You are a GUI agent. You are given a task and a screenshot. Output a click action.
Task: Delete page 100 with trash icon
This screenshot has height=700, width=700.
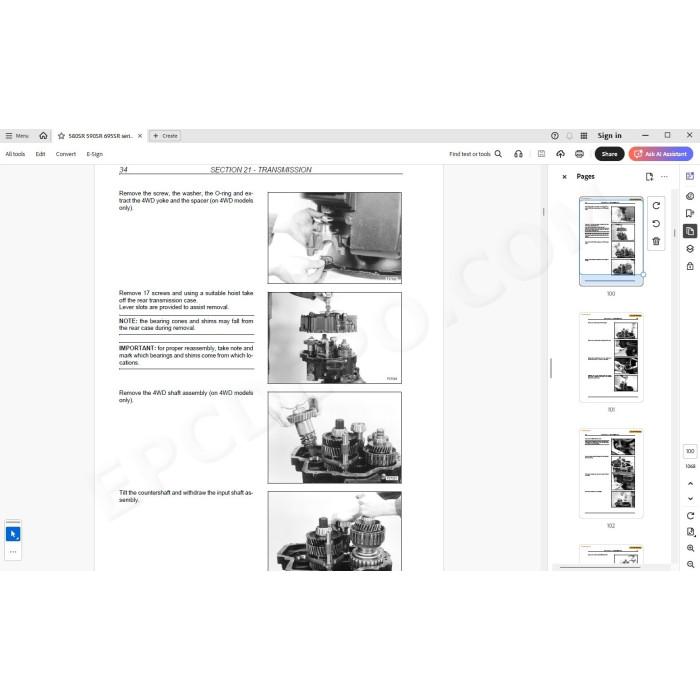pyautogui.click(x=656, y=242)
